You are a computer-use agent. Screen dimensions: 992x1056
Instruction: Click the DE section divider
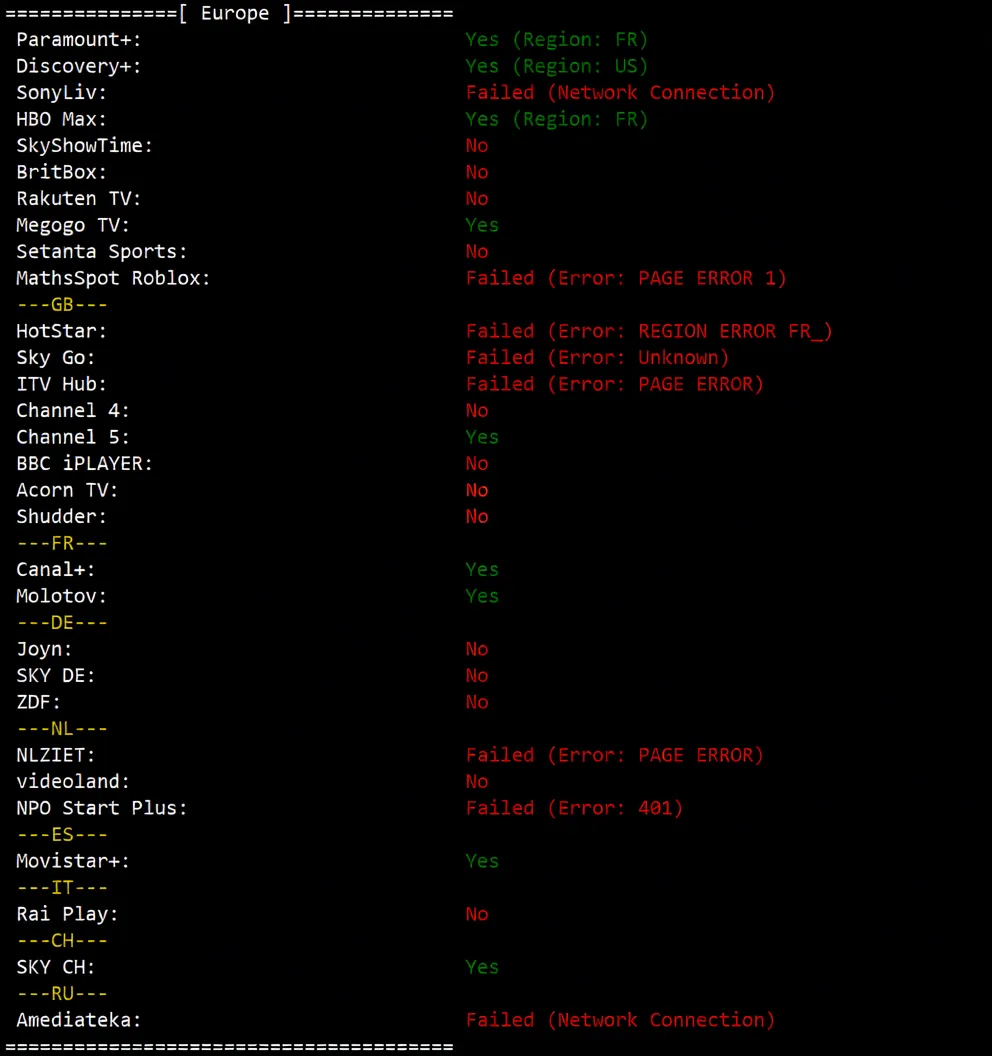coord(62,623)
